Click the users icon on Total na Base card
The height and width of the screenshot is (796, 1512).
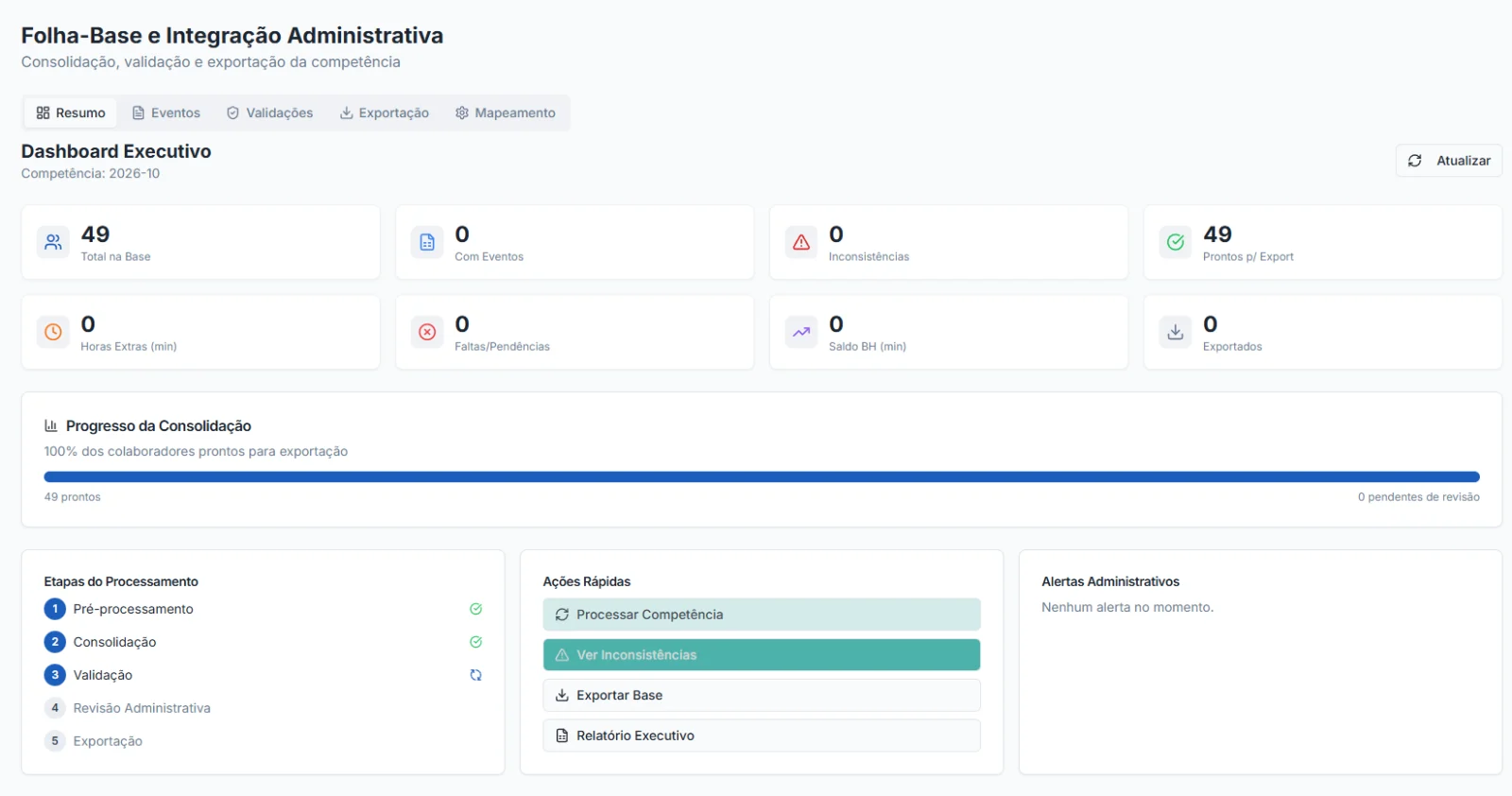point(53,242)
